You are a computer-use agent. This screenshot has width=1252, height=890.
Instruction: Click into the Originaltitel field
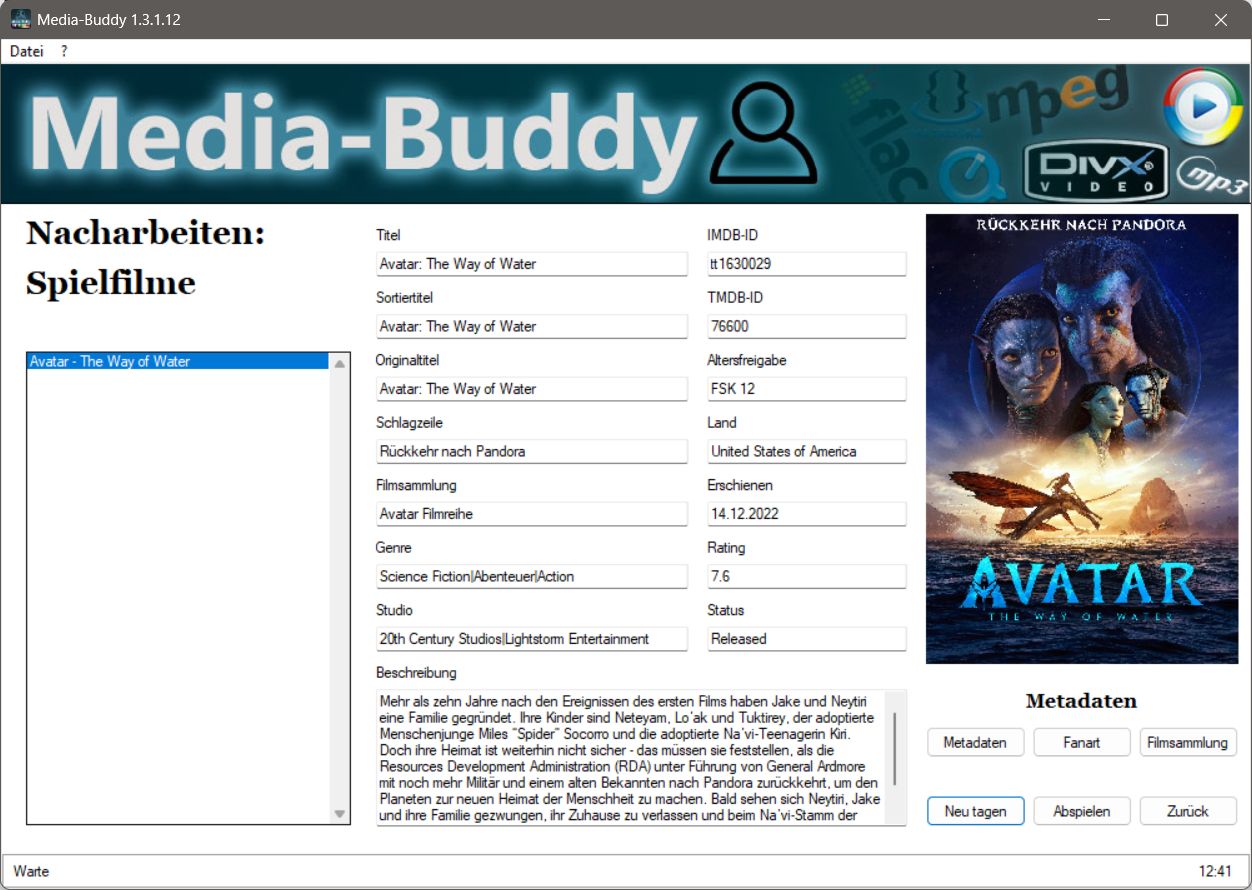pyautogui.click(x=532, y=389)
